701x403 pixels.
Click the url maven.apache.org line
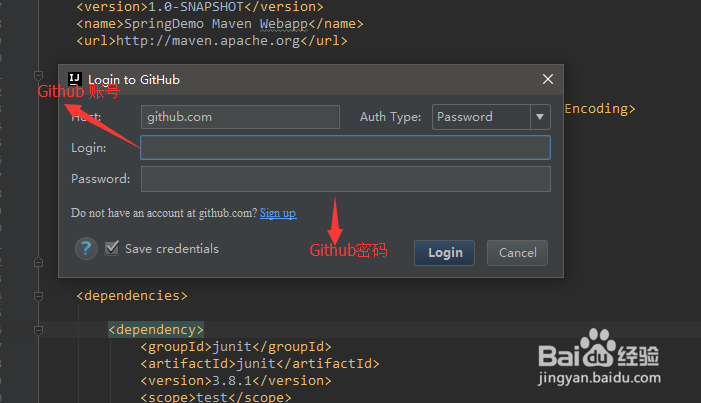pos(212,41)
